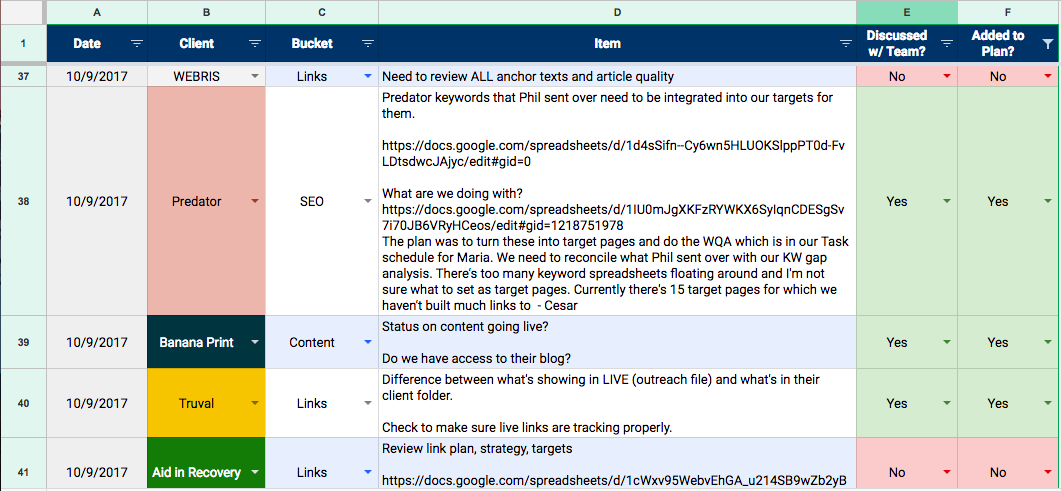Expand Links bucket dropdown in row 41
Screen dimensions: 1061x491
(x=368, y=472)
